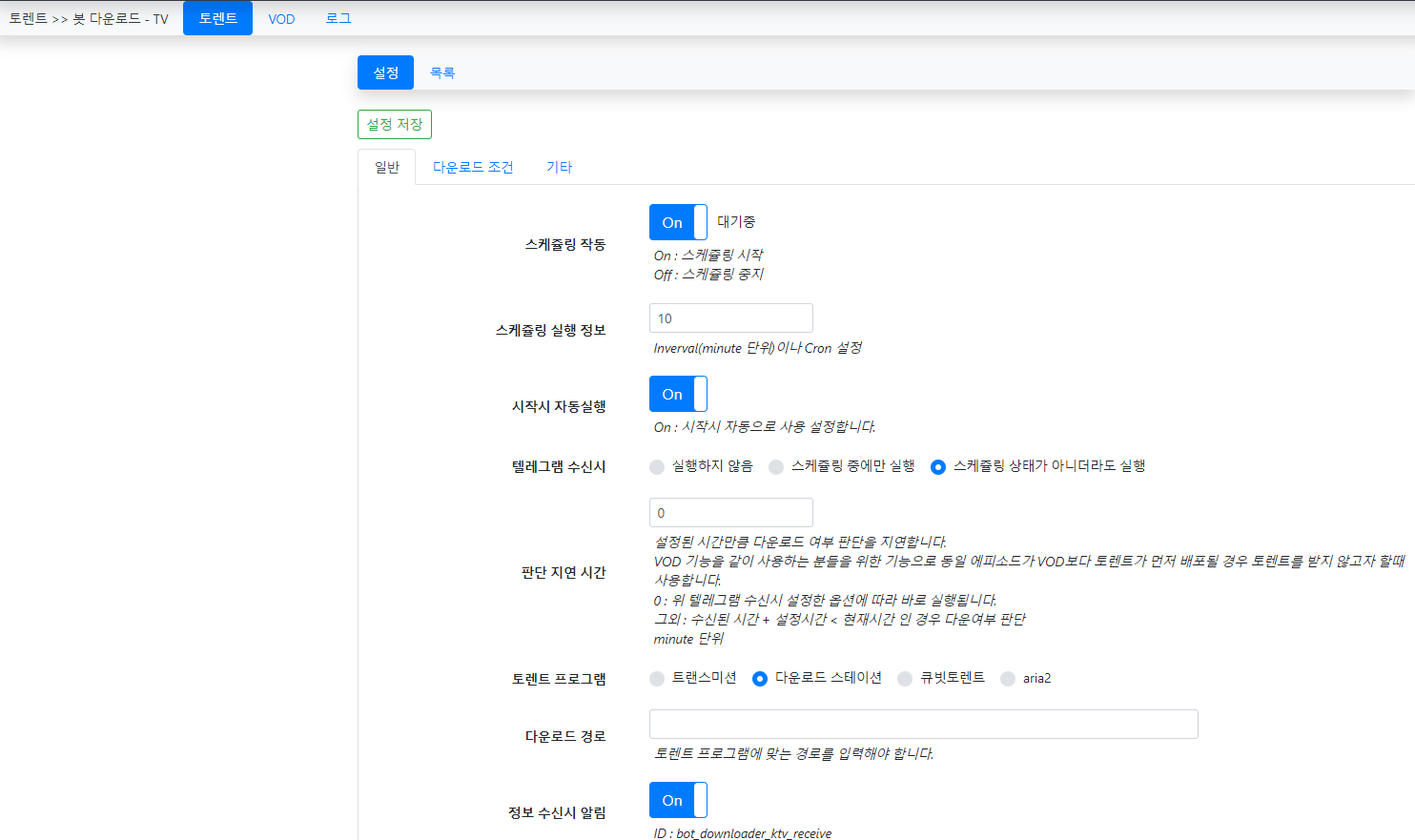
Task: Click the 설정 저장 button
Action: (x=395, y=124)
